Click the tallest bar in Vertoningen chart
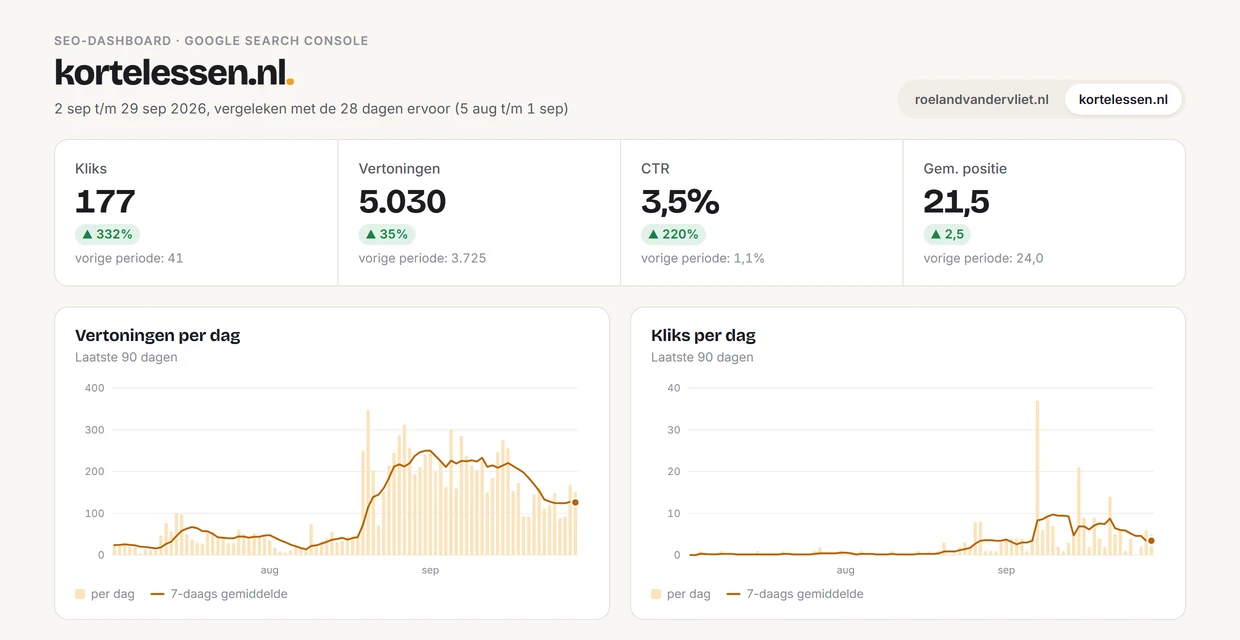Screen dimensions: 1240x640 click(x=368, y=483)
